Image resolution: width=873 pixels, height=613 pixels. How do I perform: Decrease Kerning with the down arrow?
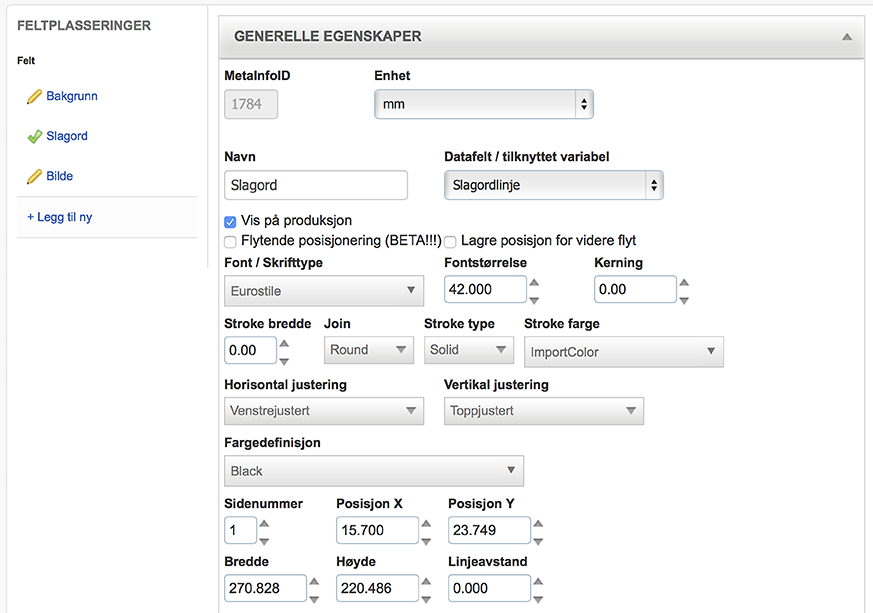coord(684,299)
